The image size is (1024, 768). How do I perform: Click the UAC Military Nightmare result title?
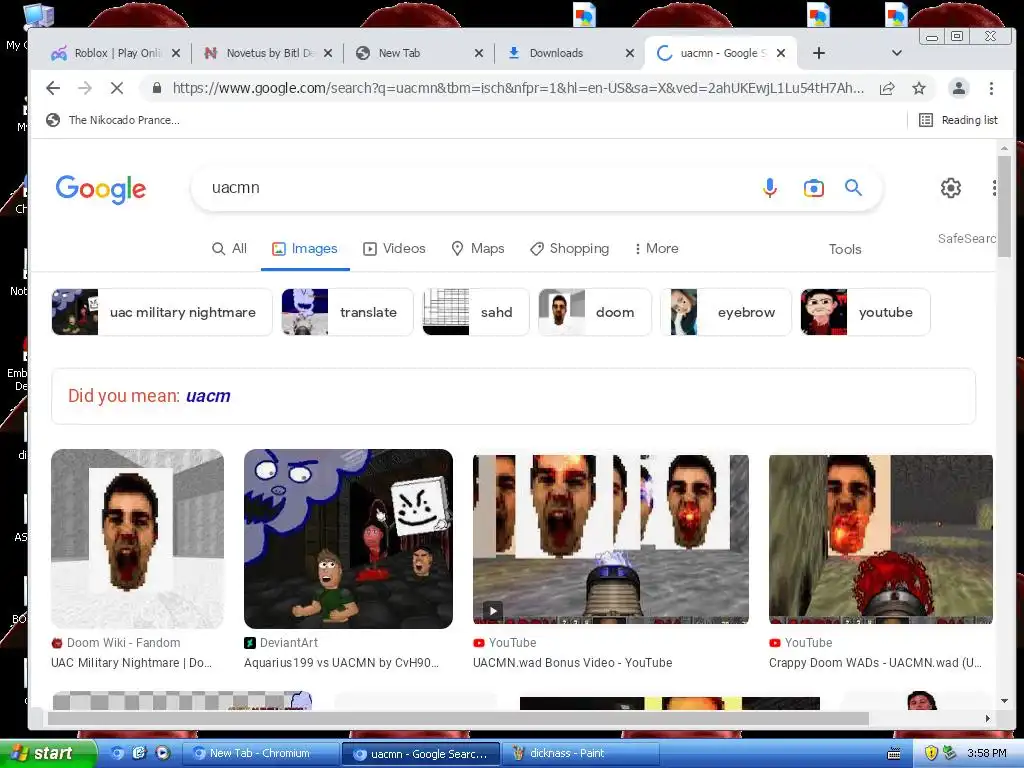(x=131, y=663)
